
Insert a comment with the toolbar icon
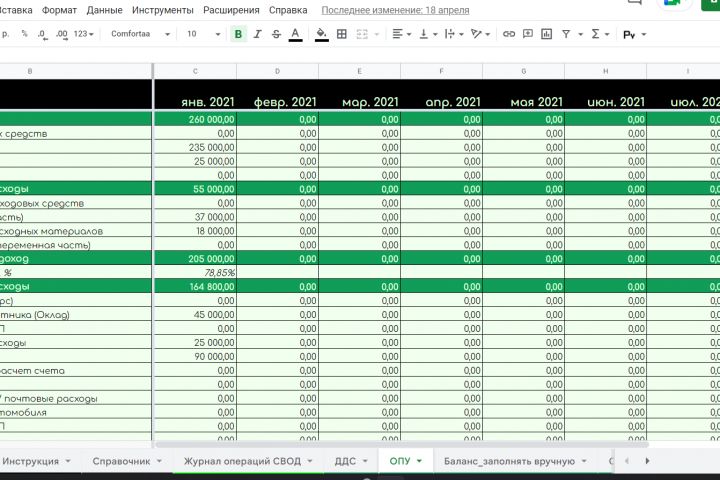coord(528,34)
